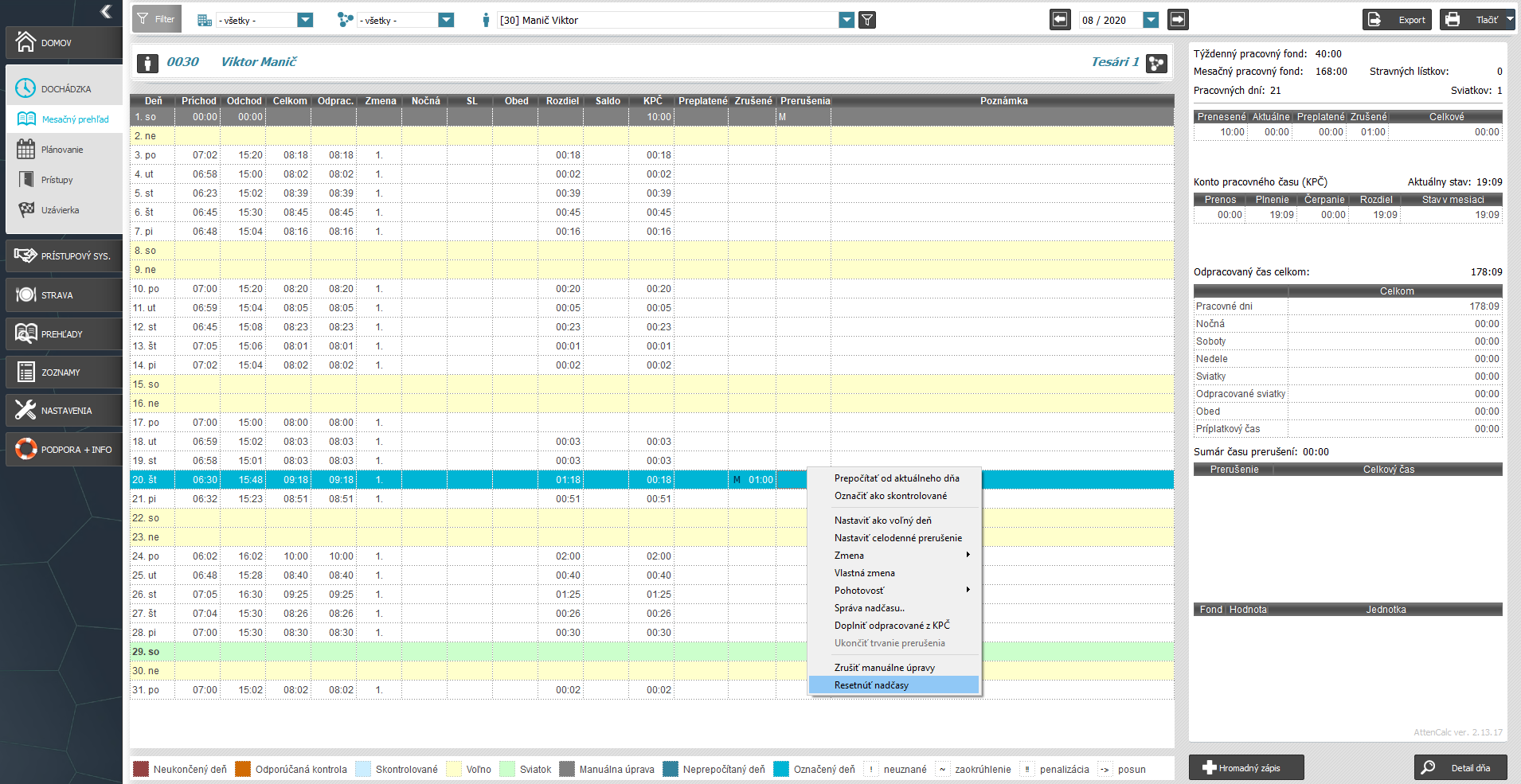Click the Filter button
This screenshot has height=784, width=1521.
157,19
